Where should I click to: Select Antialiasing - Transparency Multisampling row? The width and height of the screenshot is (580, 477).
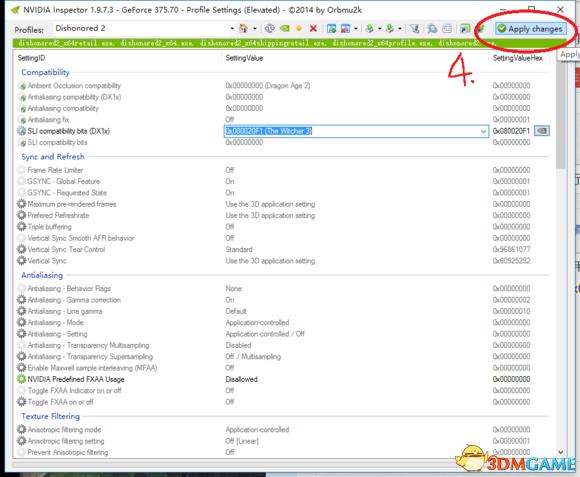[x=283, y=345]
